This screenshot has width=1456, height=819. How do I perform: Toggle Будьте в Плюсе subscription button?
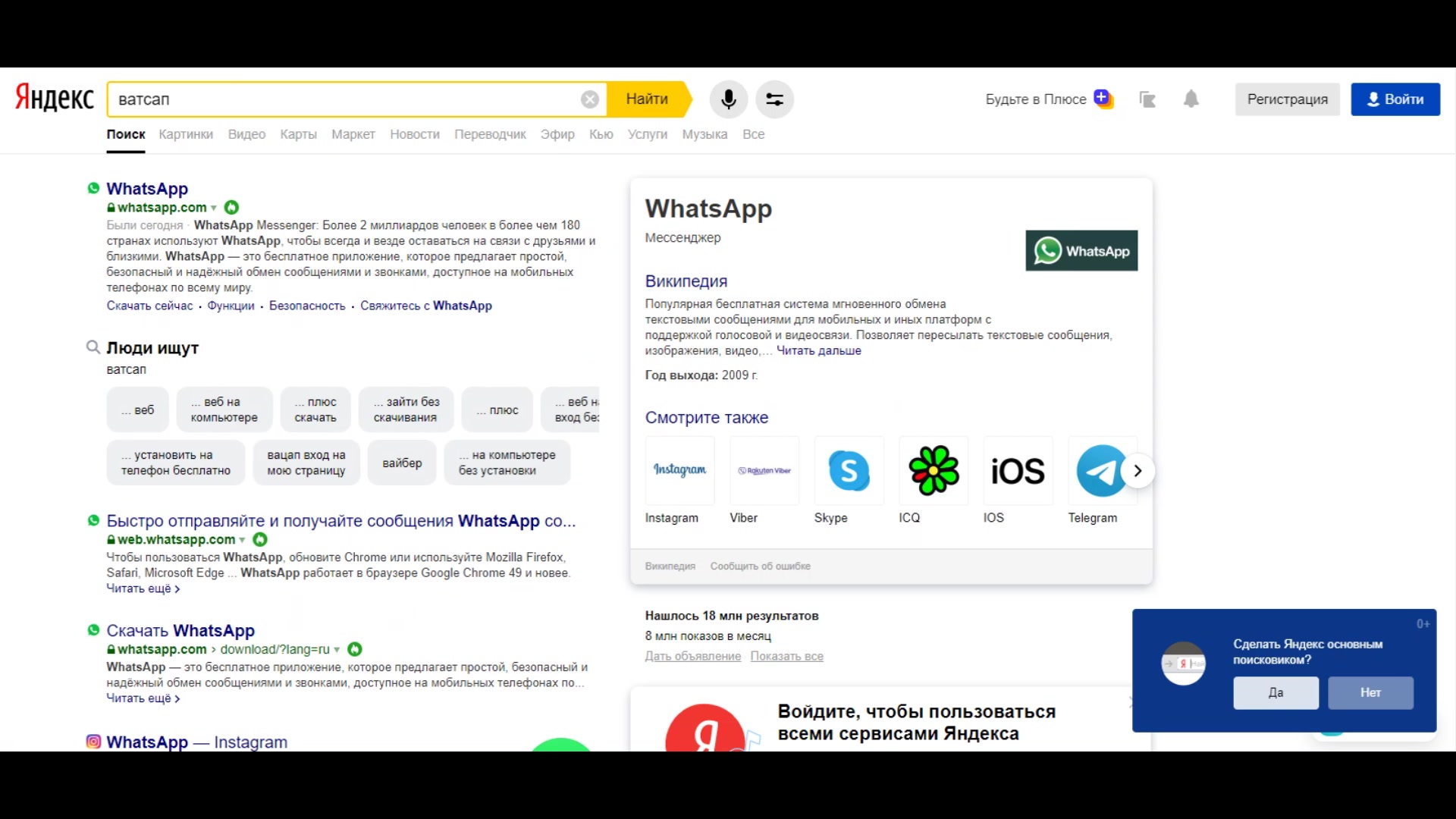click(x=1046, y=98)
